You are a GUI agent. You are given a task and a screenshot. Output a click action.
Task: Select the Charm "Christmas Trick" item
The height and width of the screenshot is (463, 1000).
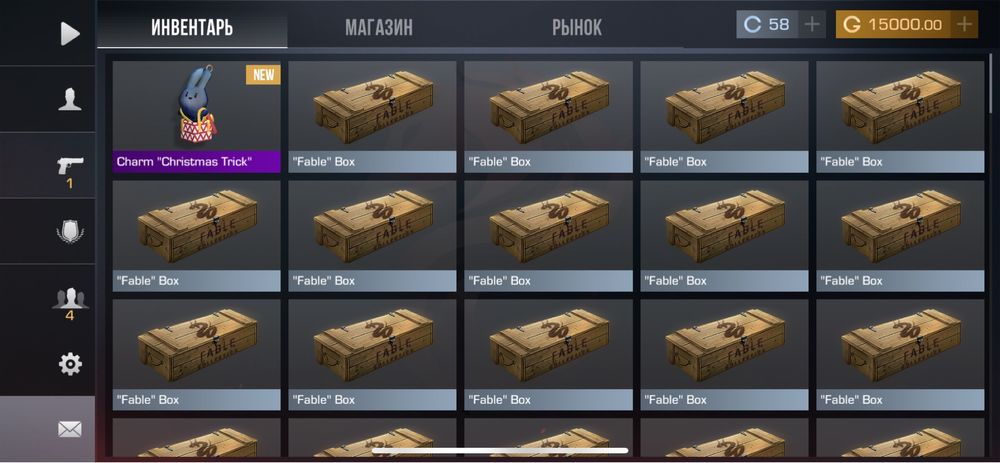[196, 117]
